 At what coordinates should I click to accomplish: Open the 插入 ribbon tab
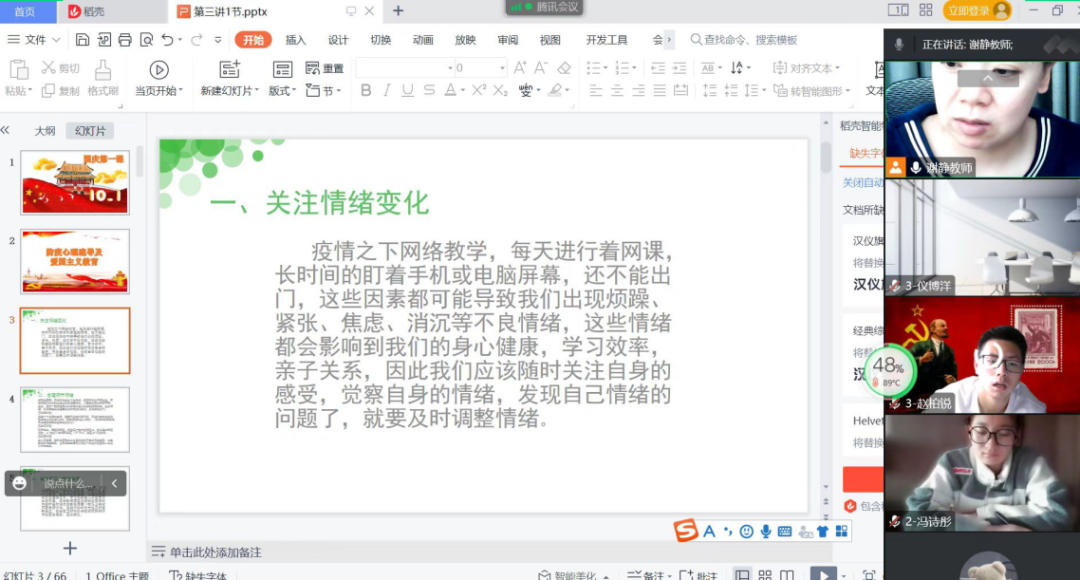[296, 40]
